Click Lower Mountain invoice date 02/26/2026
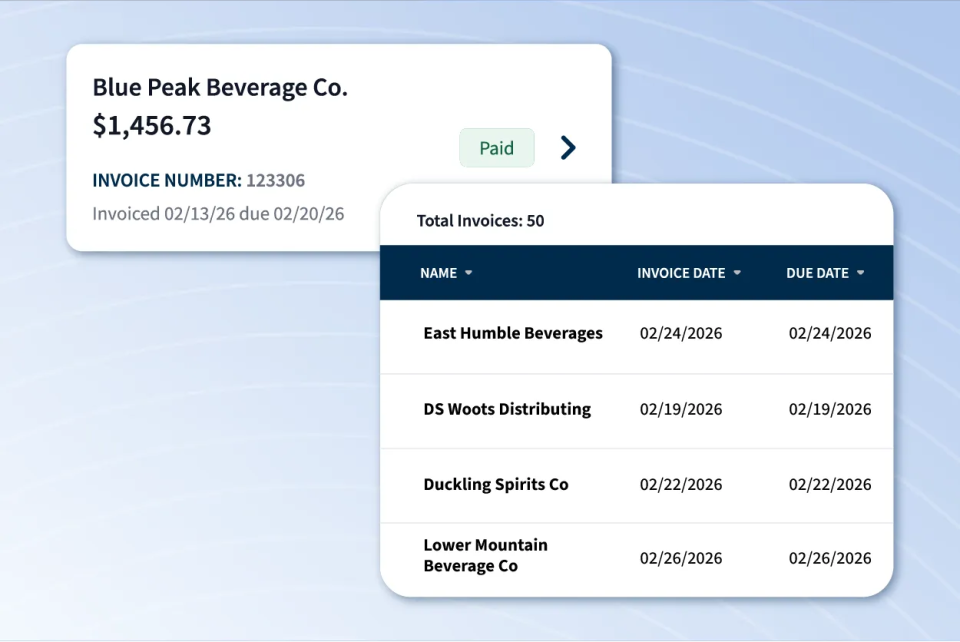This screenshot has height=642, width=960. click(x=681, y=558)
